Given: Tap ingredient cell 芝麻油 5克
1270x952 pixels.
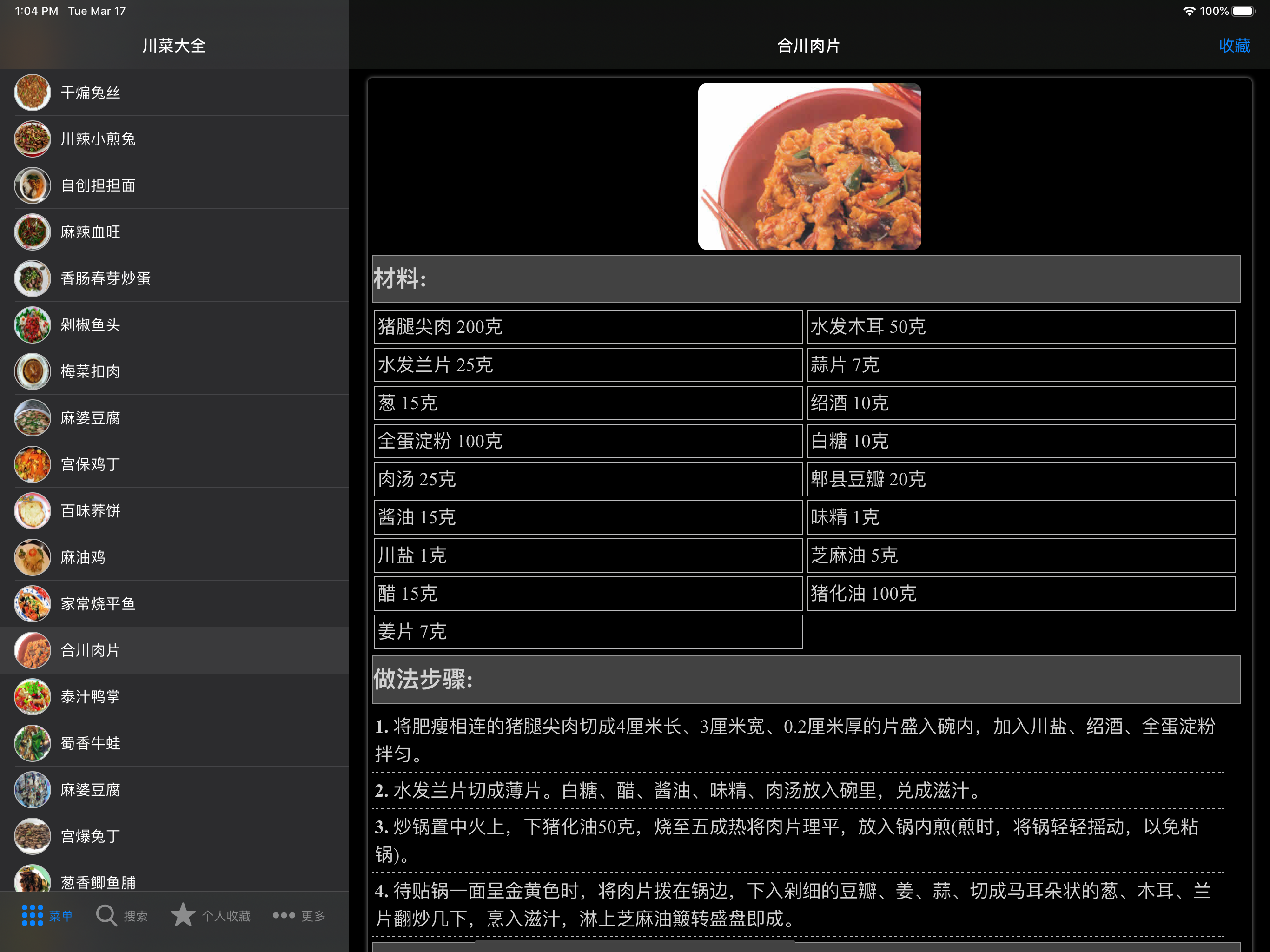Looking at the screenshot, I should coord(1021,555).
